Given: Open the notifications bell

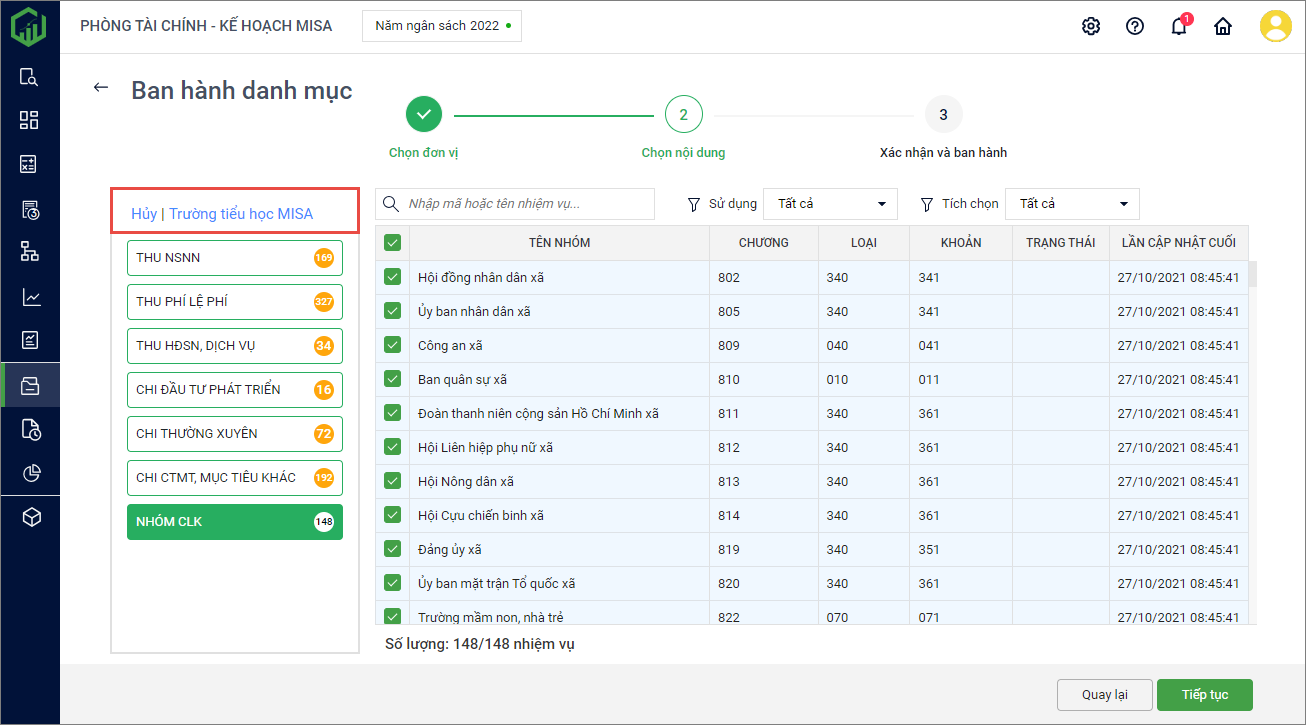Looking at the screenshot, I should coord(1179,27).
